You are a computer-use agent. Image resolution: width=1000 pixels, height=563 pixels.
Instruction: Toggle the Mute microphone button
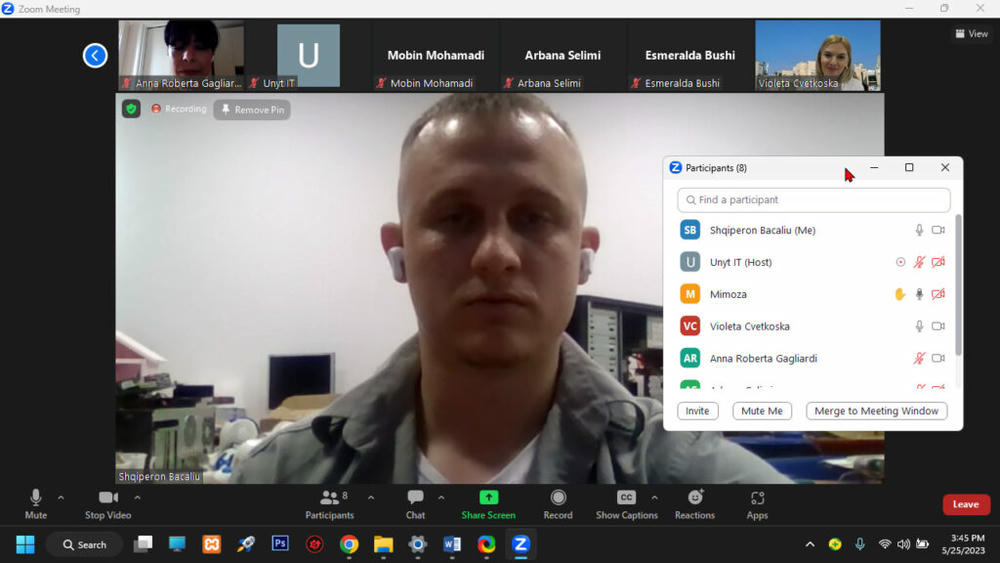[36, 498]
